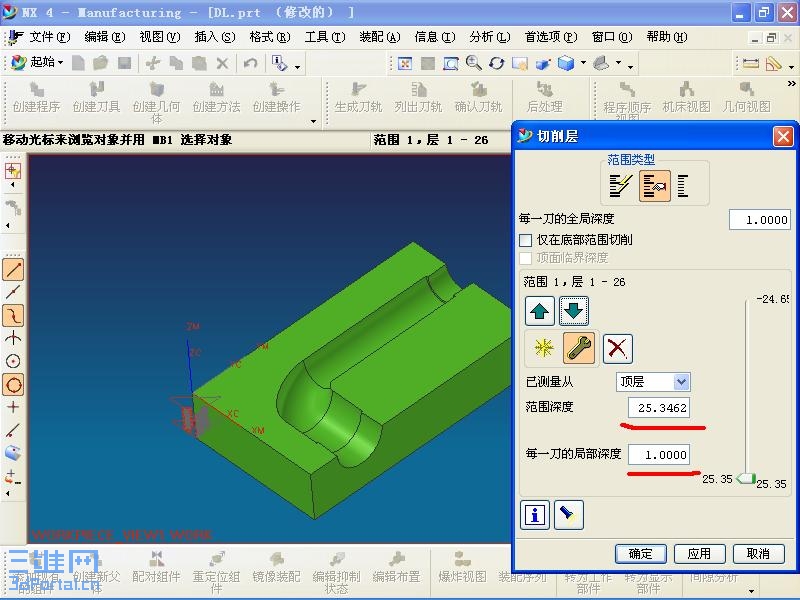Click 创建程序 toolbar icon
The image size is (800, 600).
[36, 98]
